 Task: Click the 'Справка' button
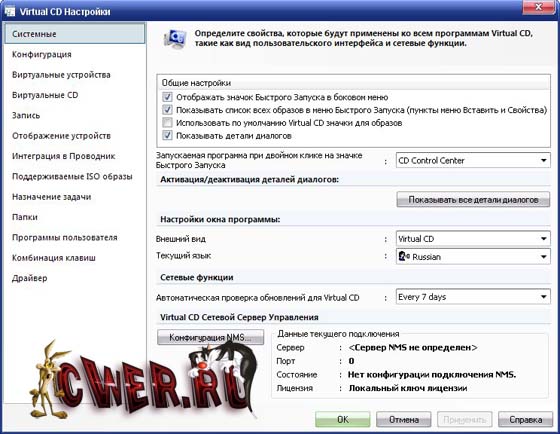(x=525, y=419)
